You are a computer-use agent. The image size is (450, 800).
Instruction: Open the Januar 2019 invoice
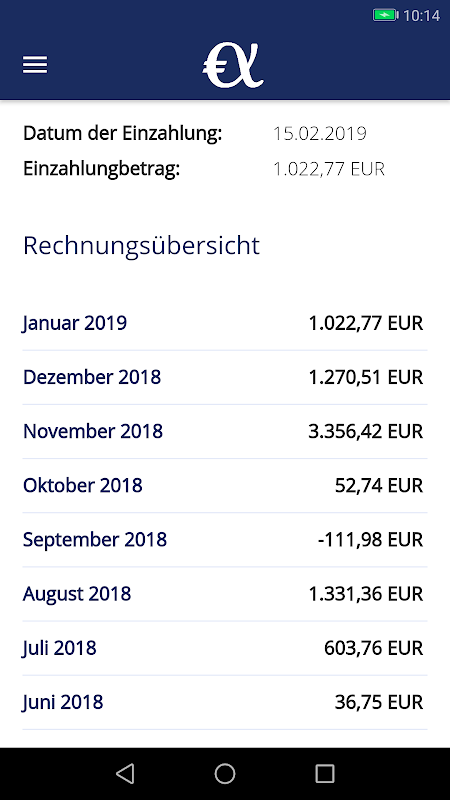coord(225,323)
